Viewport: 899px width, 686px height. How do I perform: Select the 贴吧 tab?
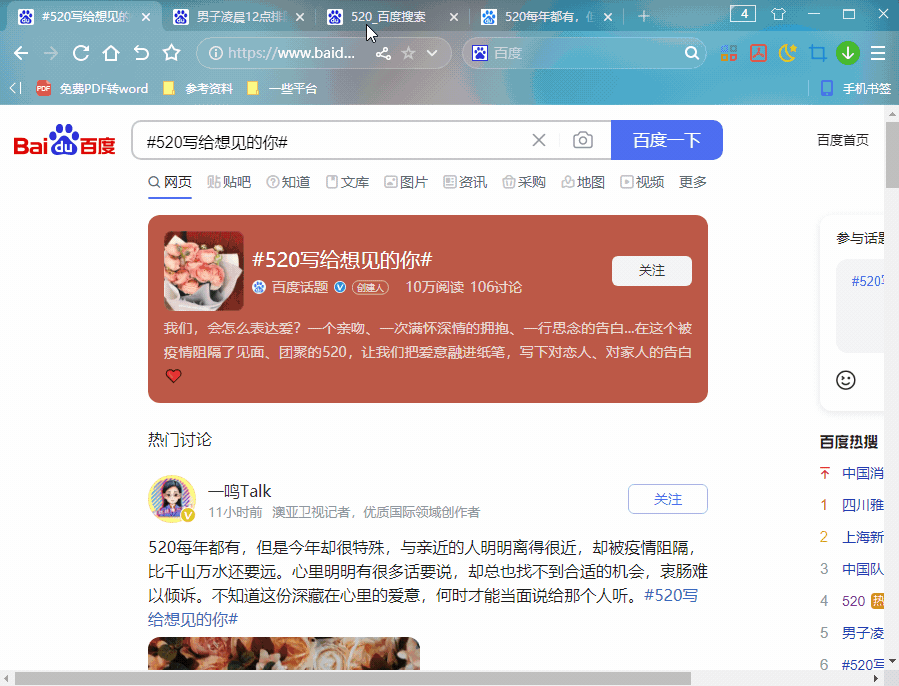click(x=229, y=182)
